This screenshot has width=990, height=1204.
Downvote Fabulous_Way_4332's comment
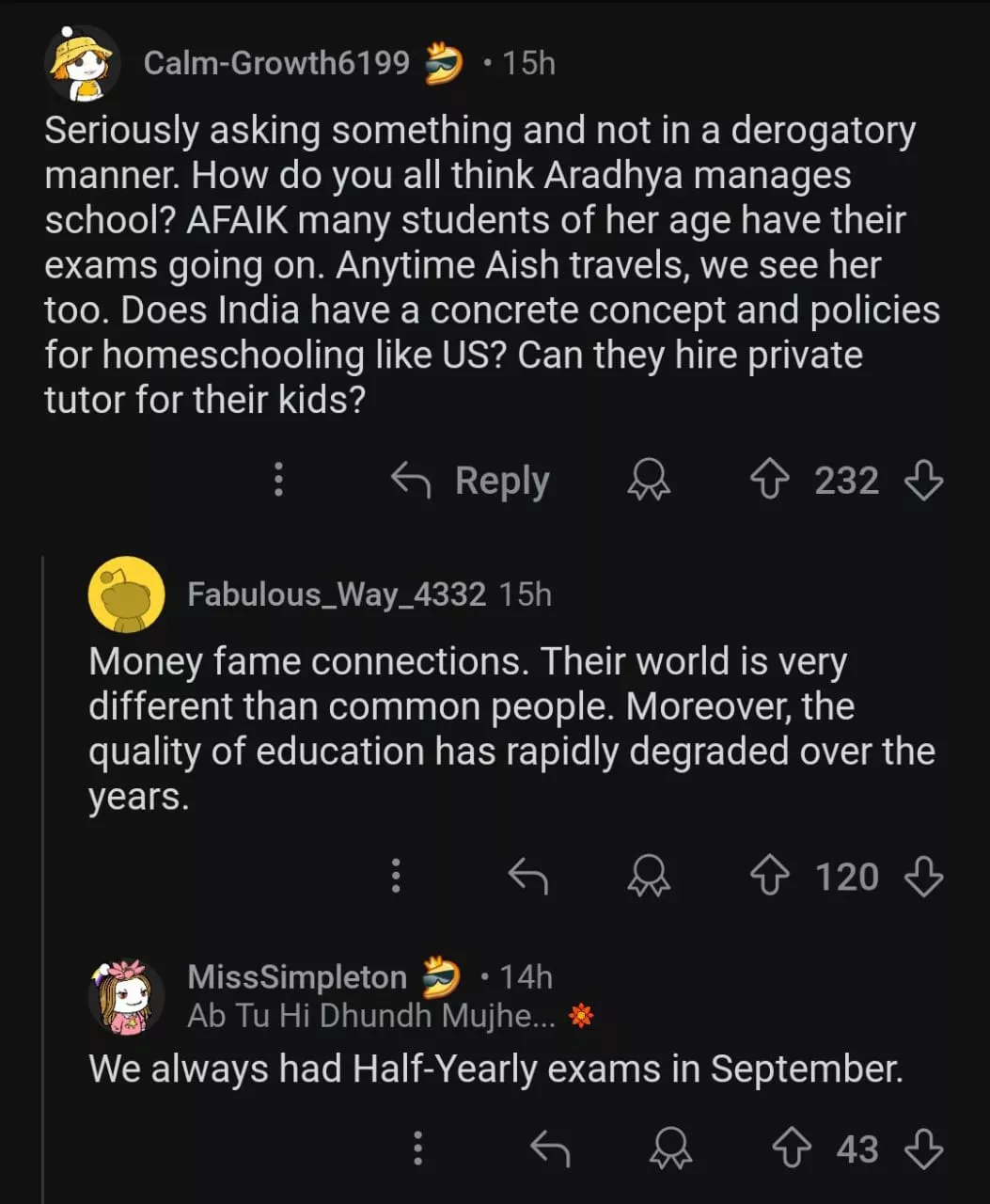(x=923, y=878)
